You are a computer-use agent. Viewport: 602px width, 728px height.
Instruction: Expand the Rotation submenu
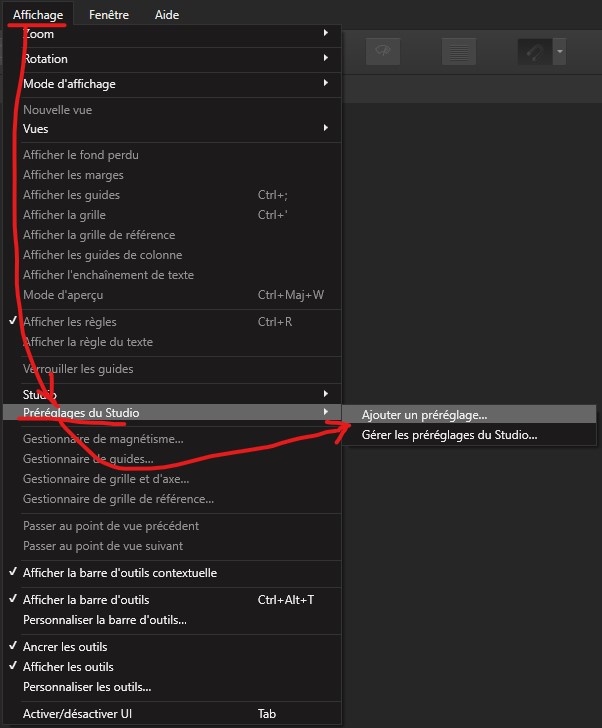(173, 59)
